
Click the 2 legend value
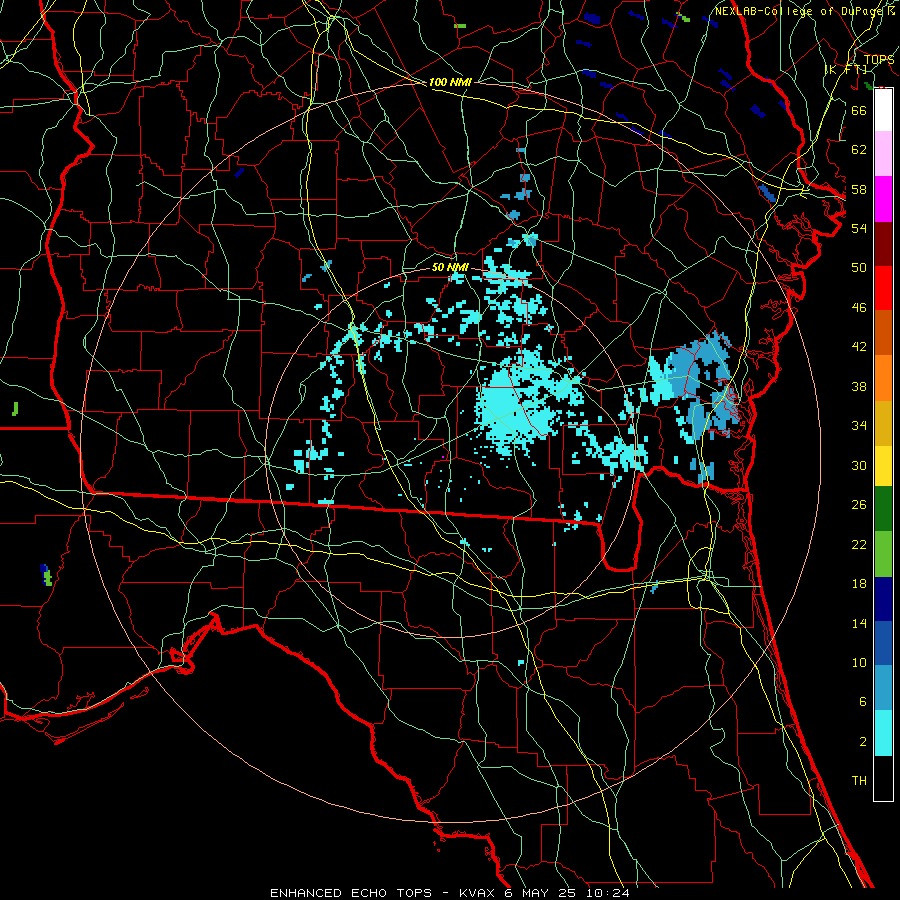tap(862, 742)
